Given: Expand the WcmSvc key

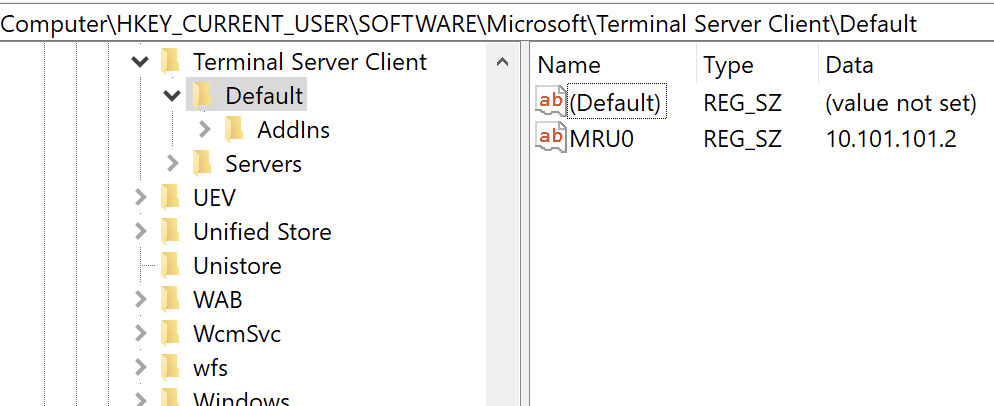Looking at the screenshot, I should coord(141,333).
